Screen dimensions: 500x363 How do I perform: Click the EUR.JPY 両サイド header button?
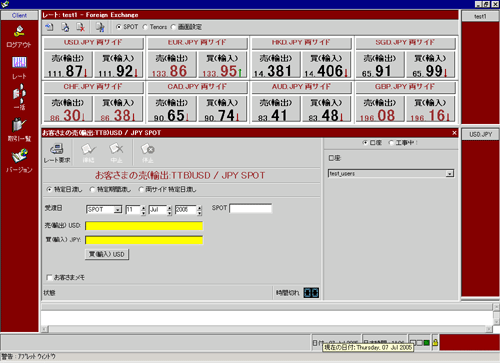click(x=197, y=43)
